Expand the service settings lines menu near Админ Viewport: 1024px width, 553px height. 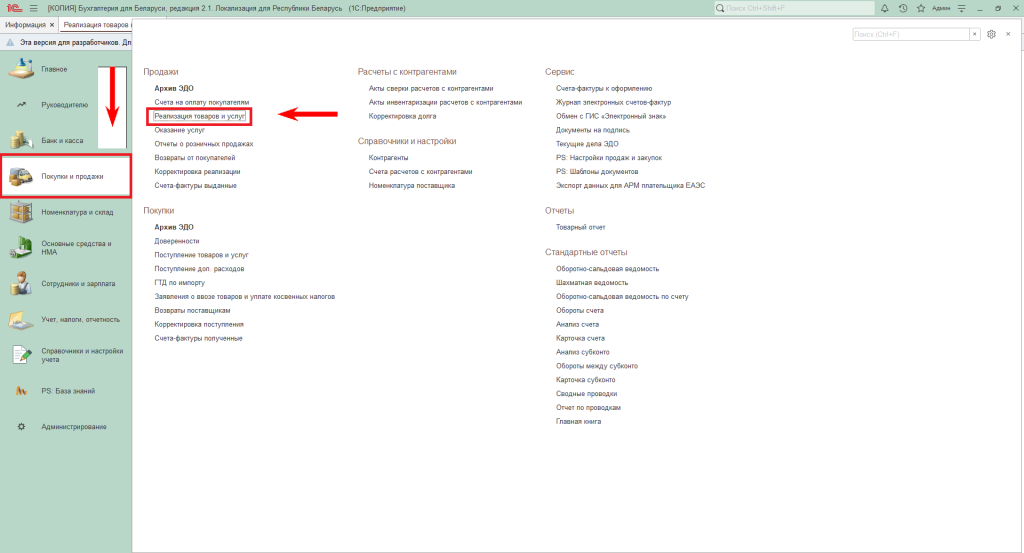[962, 8]
